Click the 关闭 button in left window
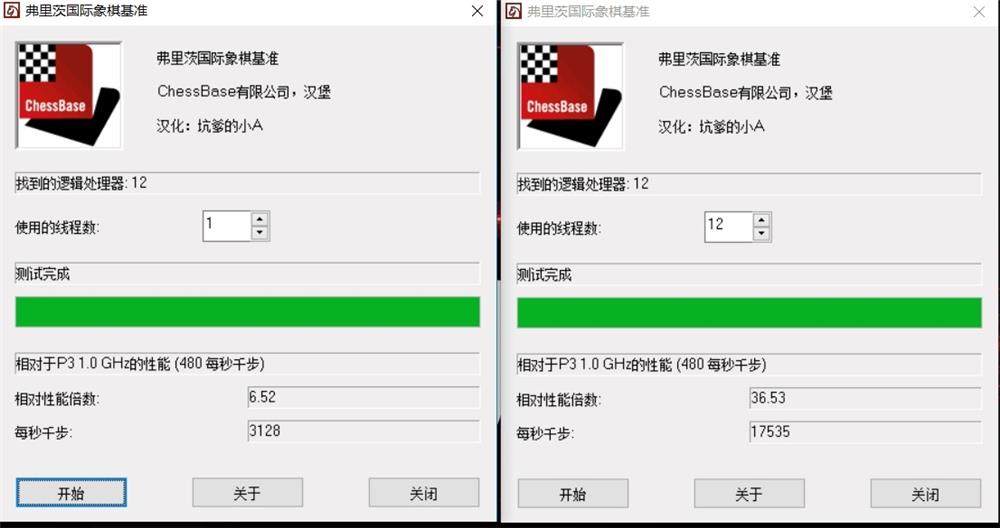 point(423,493)
